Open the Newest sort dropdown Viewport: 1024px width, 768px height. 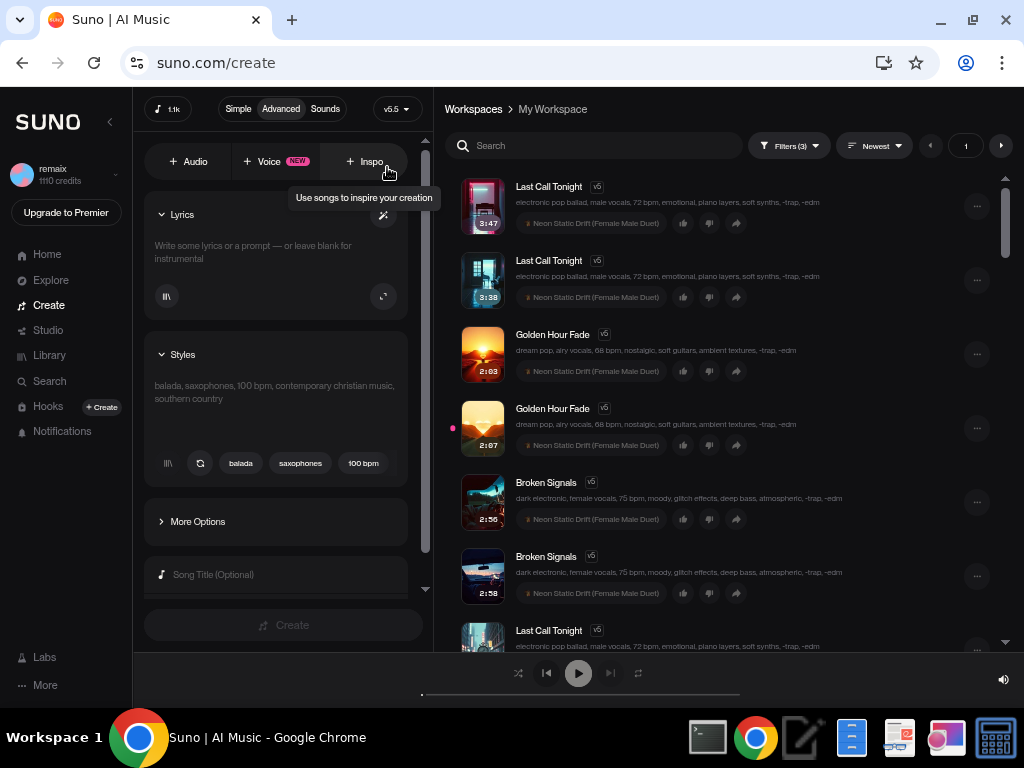click(873, 145)
